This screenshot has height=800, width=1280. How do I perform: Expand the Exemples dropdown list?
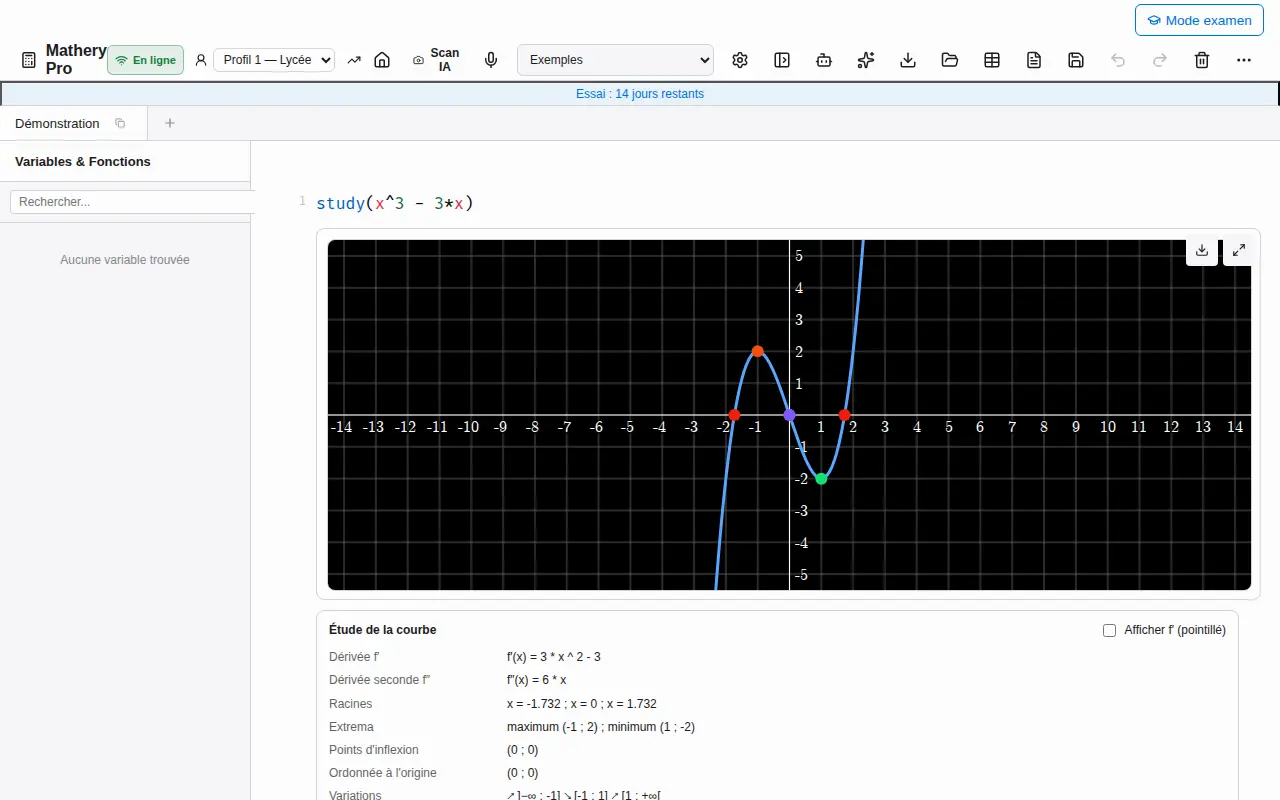[615, 60]
